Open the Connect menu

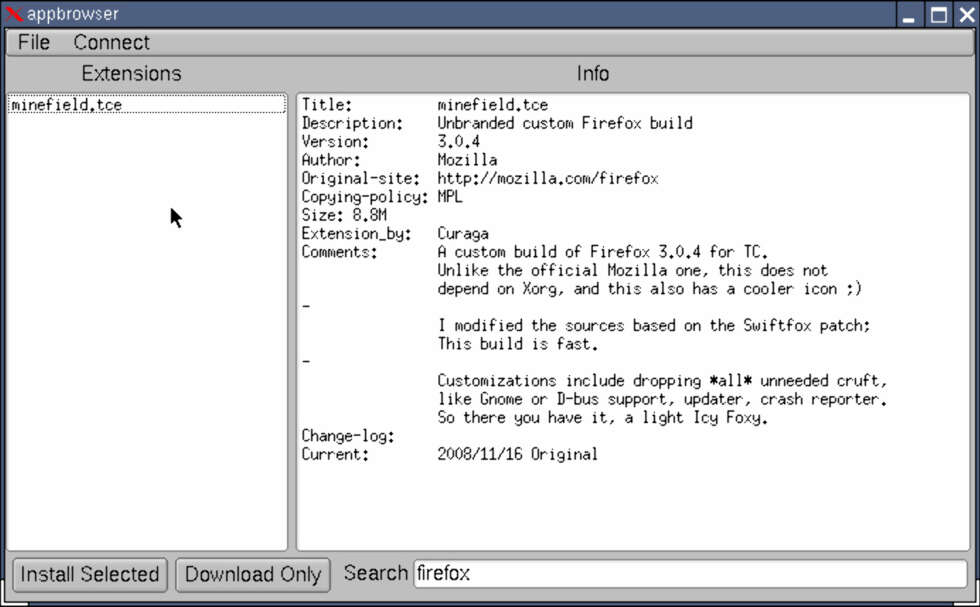[x=111, y=43]
